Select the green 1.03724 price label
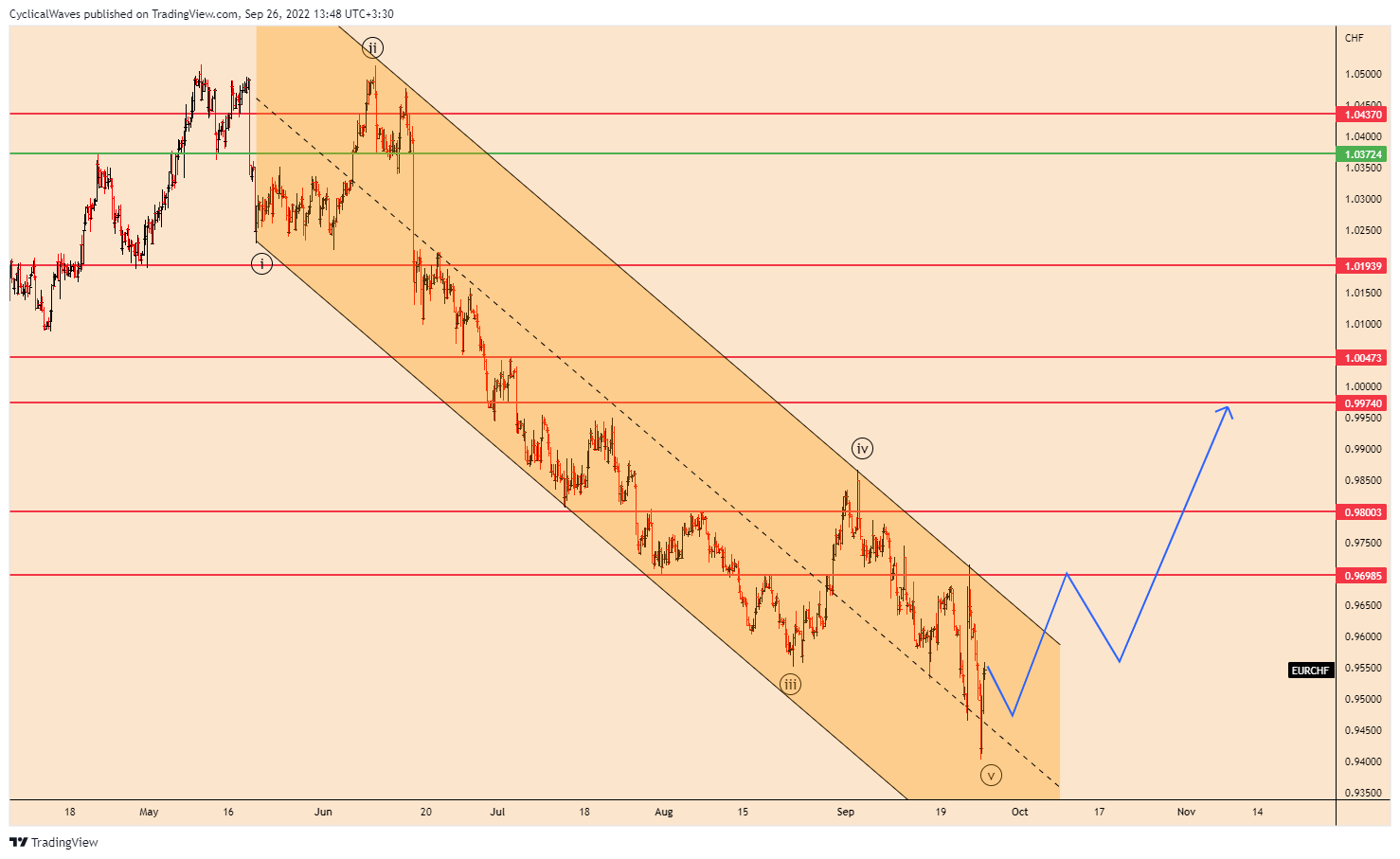 1362,154
